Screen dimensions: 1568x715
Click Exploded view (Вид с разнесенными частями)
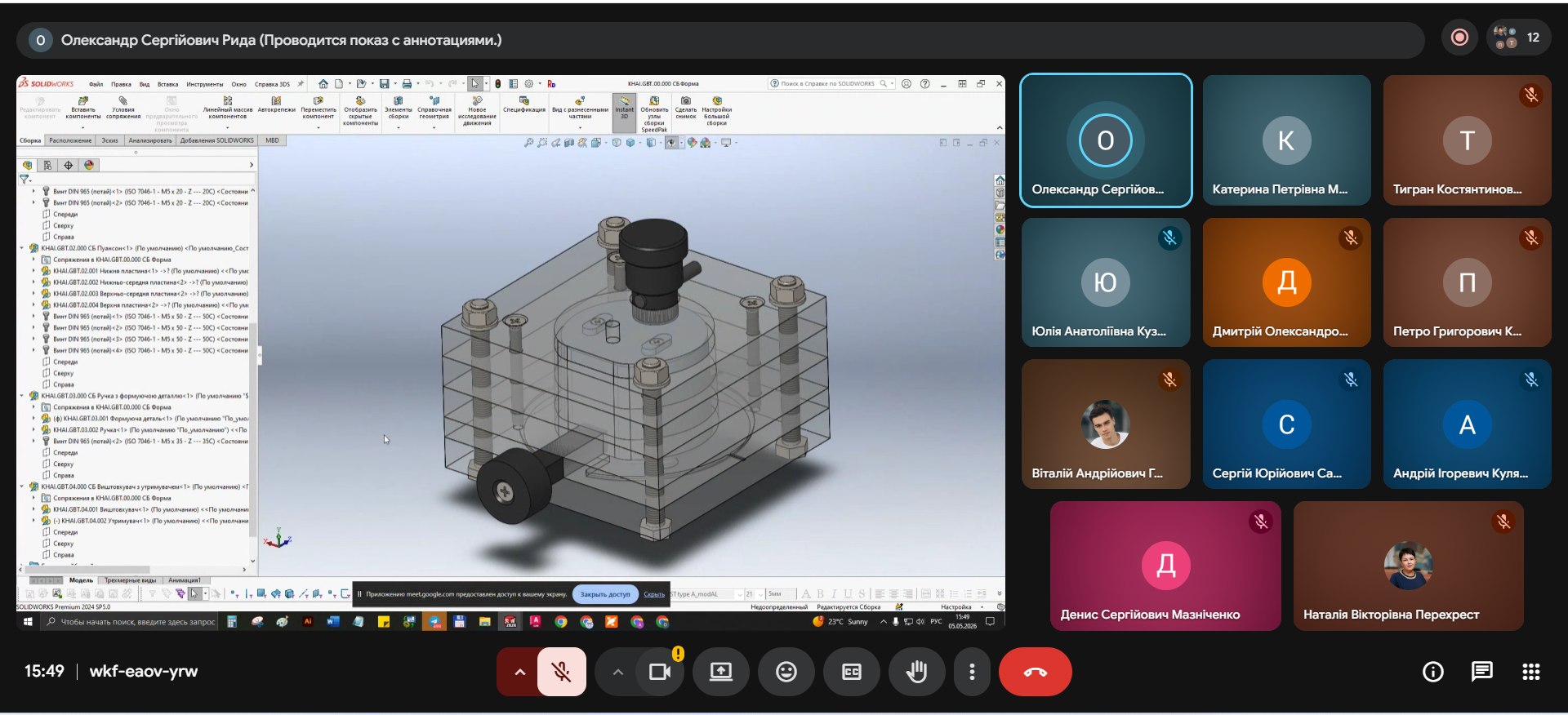580,108
